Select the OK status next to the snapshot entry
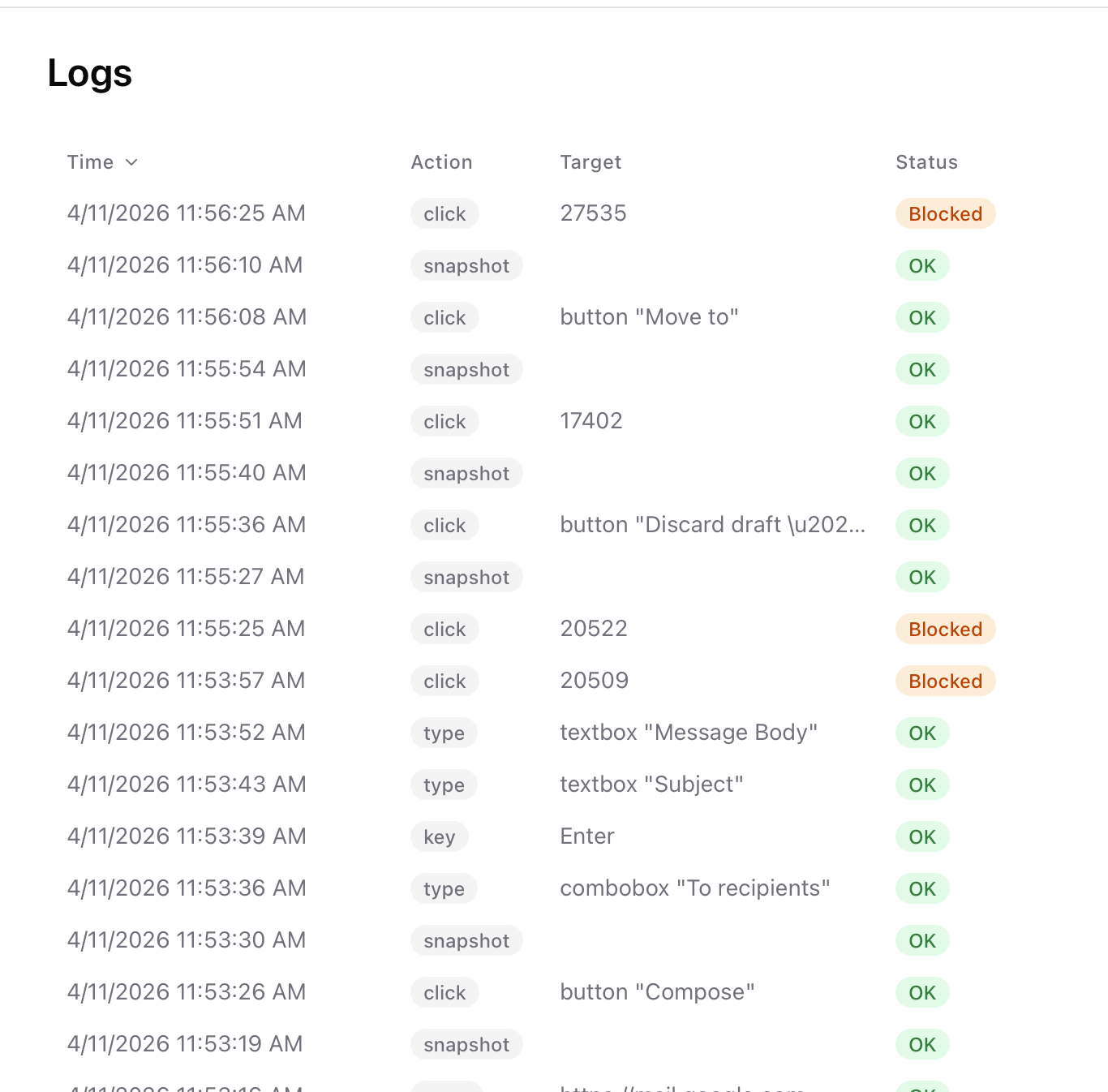This screenshot has width=1108, height=1092. pyautogui.click(x=922, y=265)
